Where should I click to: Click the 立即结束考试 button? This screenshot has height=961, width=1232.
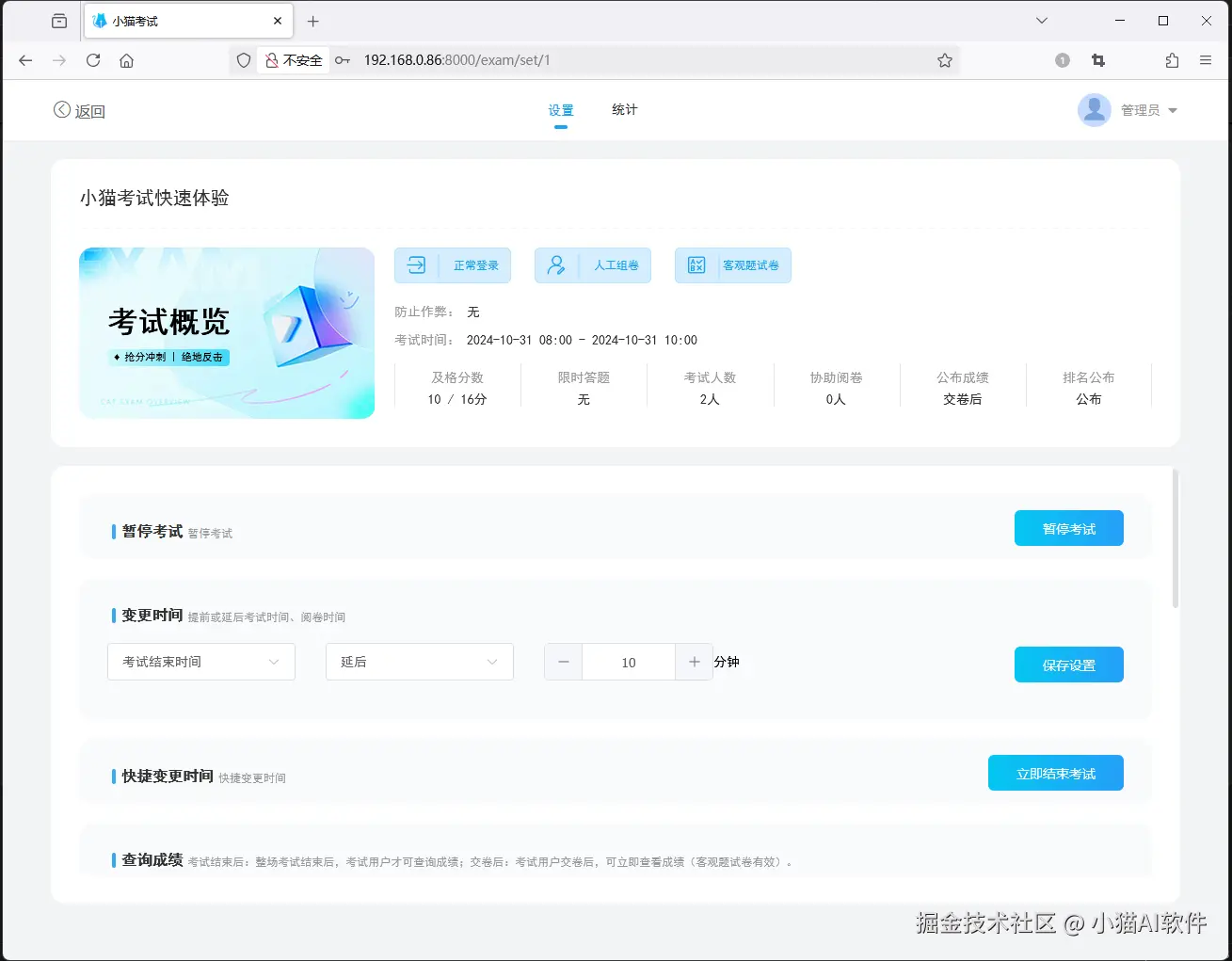tap(1055, 773)
